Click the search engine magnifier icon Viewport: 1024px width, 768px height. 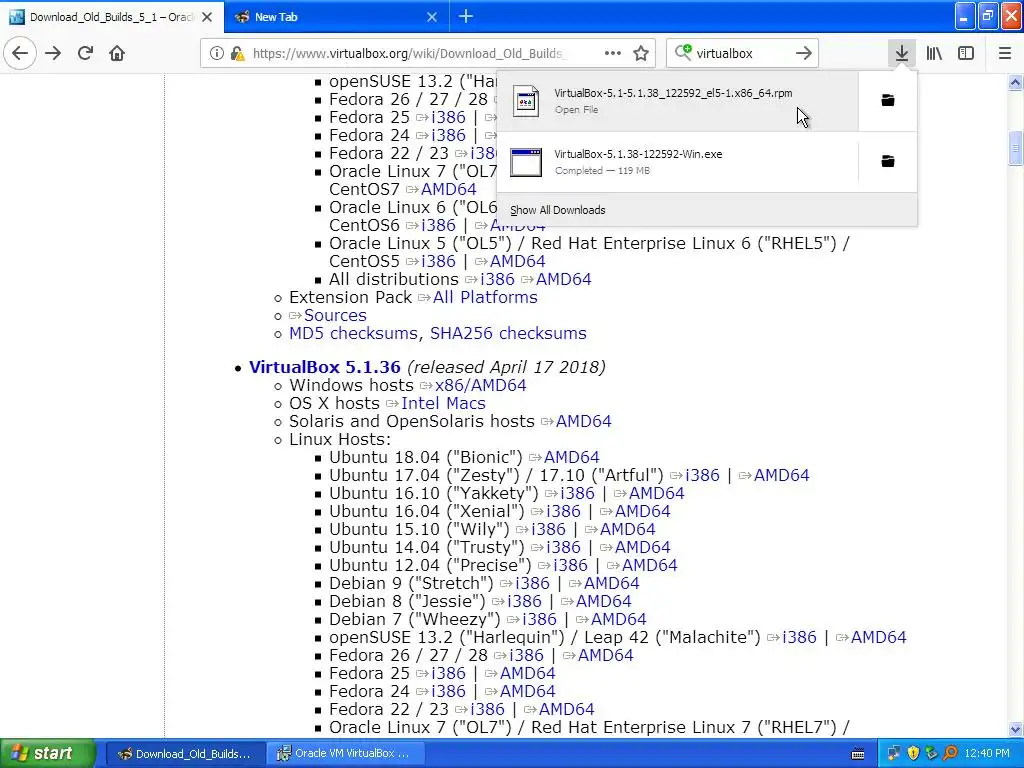[x=683, y=52]
